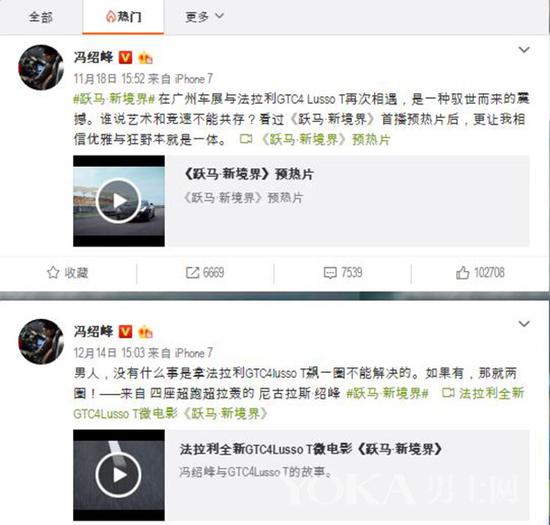The height and width of the screenshot is (525, 550).
Task: Click the membership crown icon on first post
Action: 145,58
